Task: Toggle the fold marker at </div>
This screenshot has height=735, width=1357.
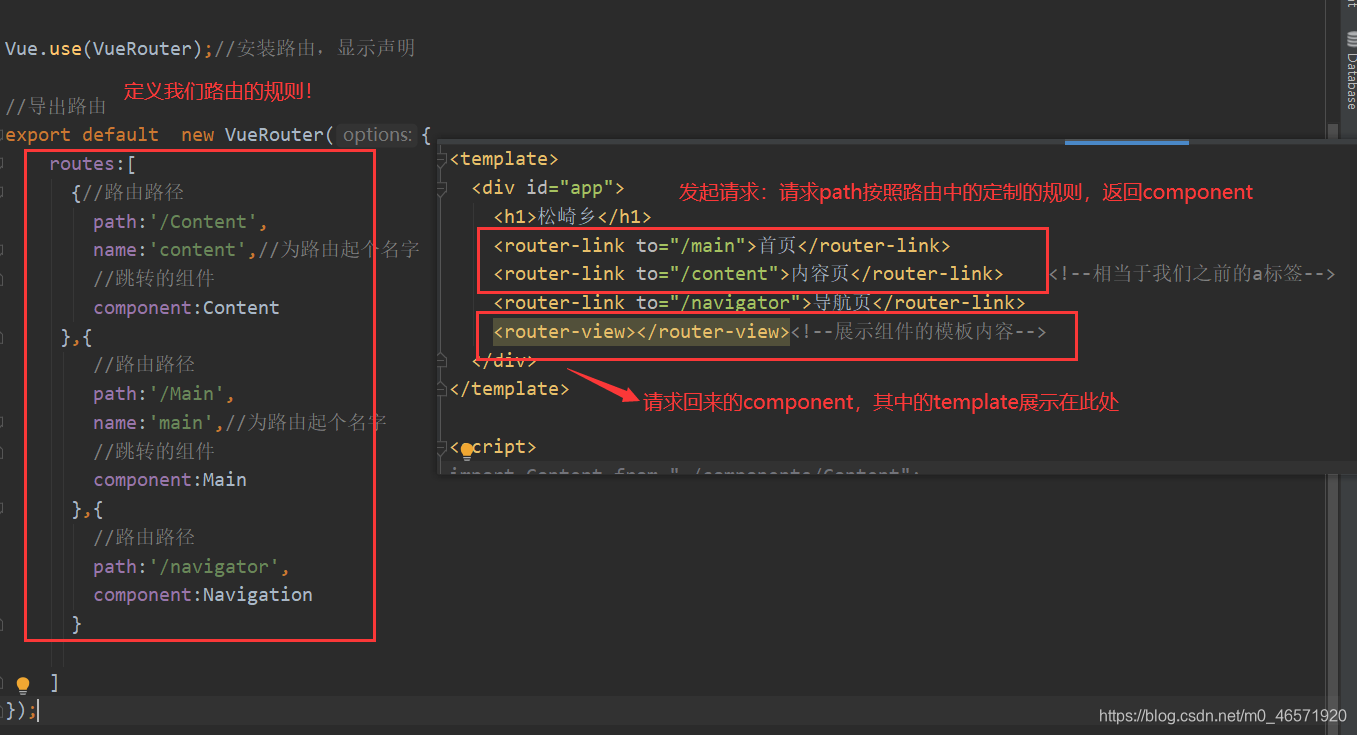Action: (444, 359)
